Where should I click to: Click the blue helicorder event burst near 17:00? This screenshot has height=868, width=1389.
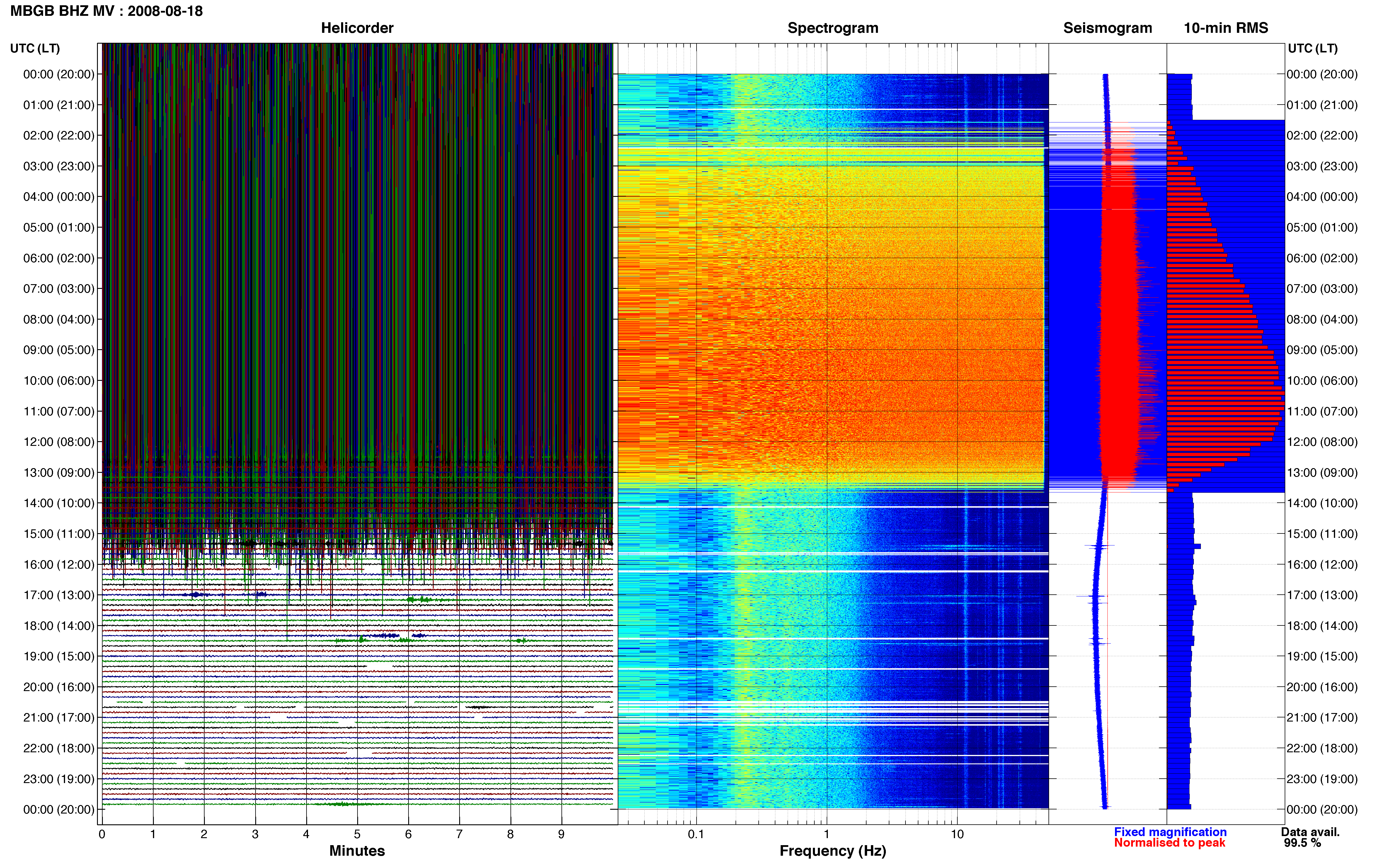pos(196,594)
